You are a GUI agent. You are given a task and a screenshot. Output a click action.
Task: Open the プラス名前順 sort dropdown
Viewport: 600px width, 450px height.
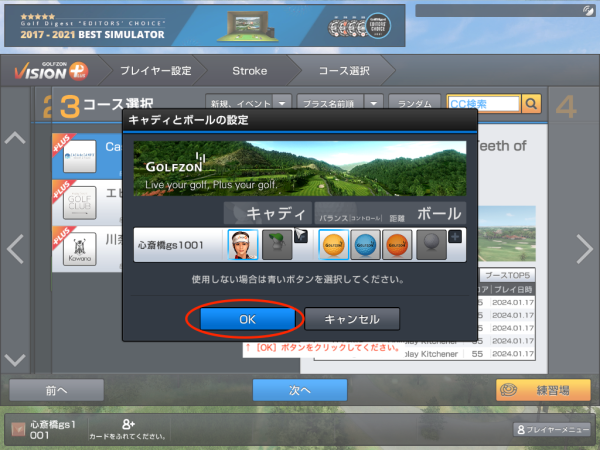(x=340, y=104)
